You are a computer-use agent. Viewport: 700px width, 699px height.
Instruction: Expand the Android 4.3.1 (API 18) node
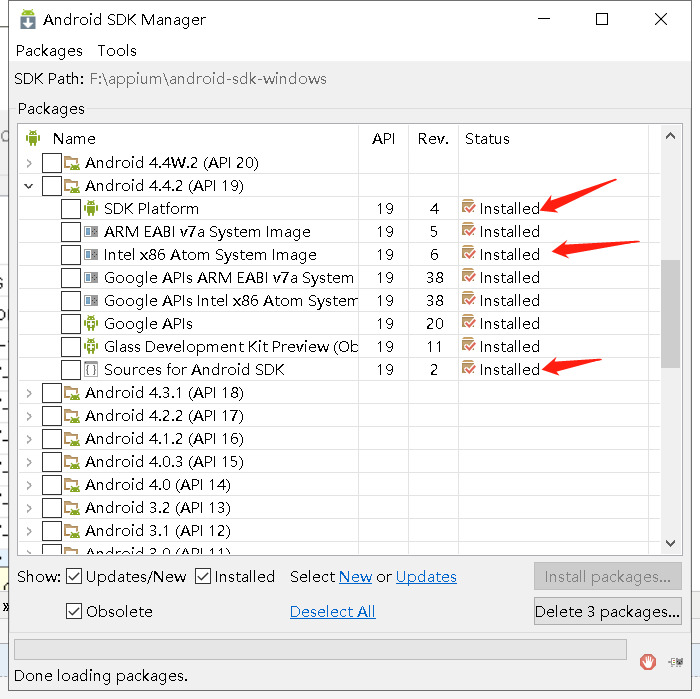pyautogui.click(x=29, y=393)
